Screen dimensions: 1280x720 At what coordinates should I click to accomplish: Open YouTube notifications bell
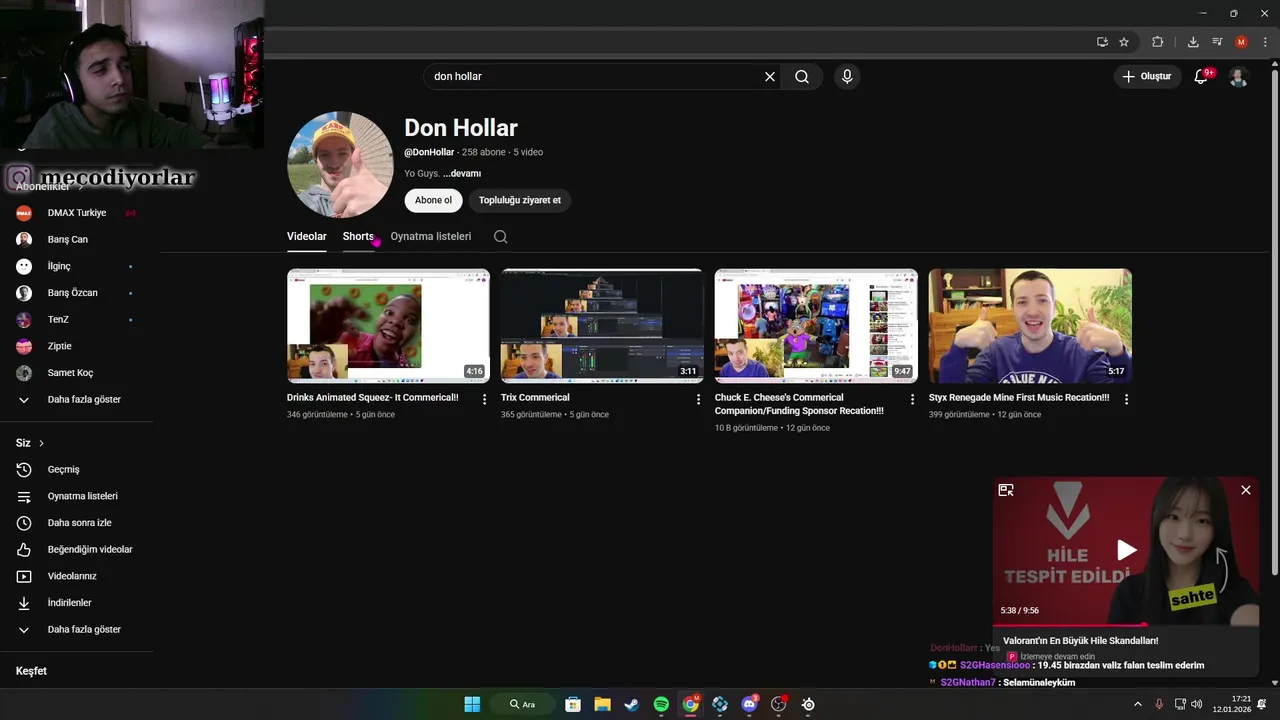(1201, 77)
